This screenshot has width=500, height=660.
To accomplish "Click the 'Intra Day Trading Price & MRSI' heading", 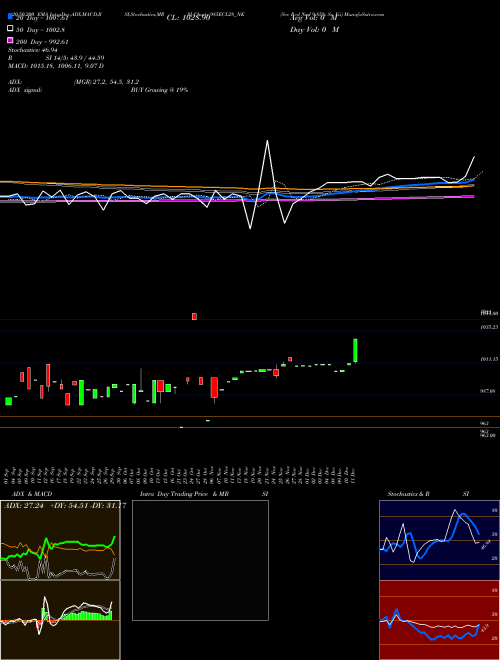I will 204,494.
